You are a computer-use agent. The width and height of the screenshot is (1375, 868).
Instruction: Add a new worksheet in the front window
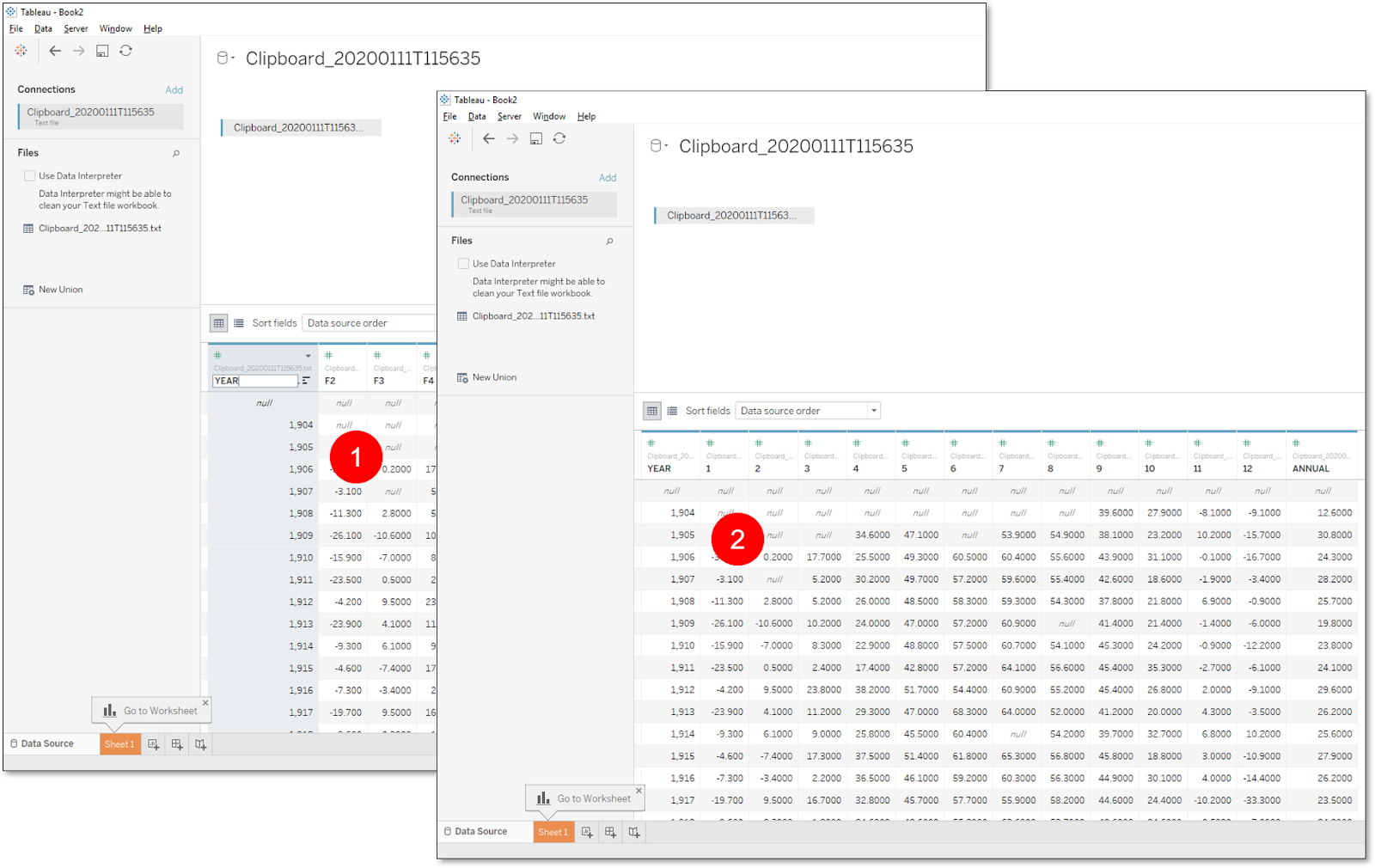[x=587, y=832]
